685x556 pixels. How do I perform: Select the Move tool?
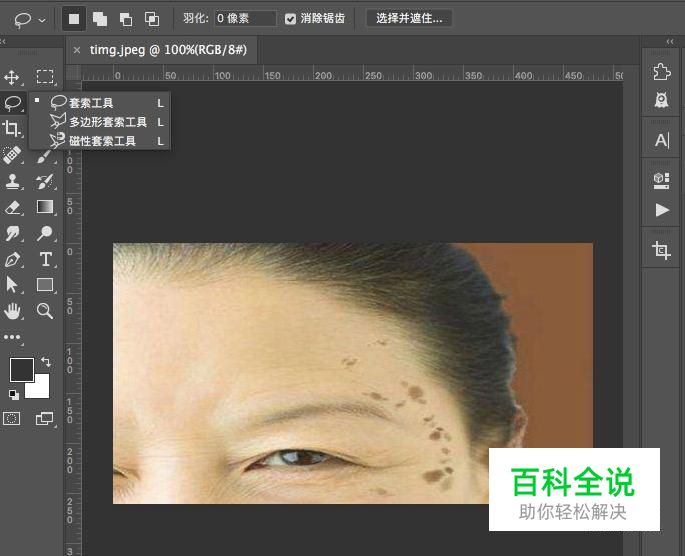(x=13, y=77)
